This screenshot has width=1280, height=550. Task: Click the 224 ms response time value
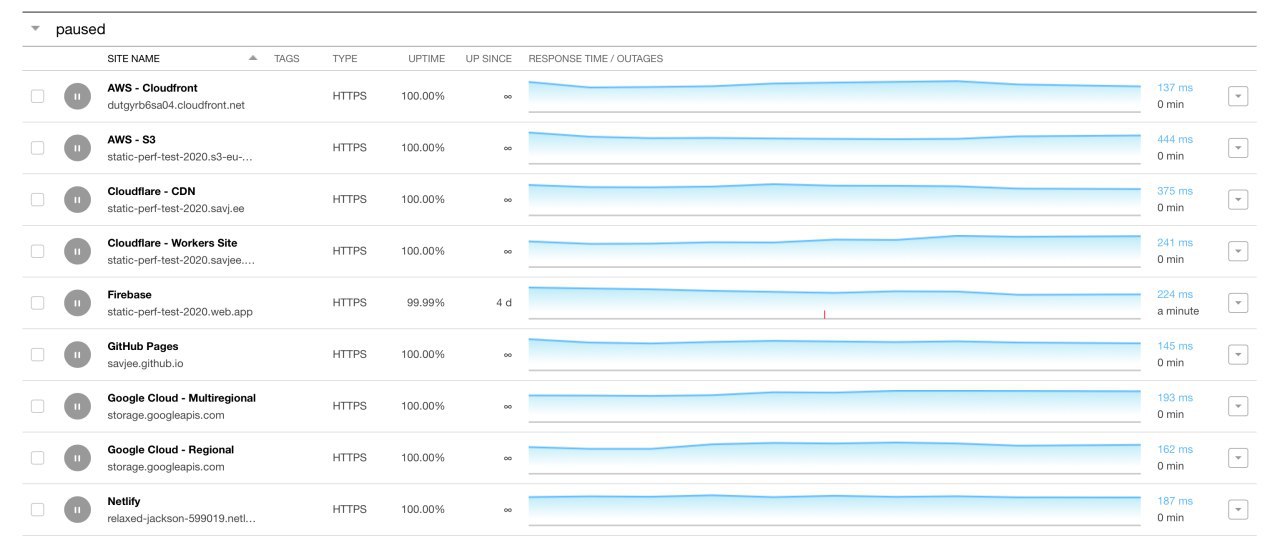click(1175, 295)
